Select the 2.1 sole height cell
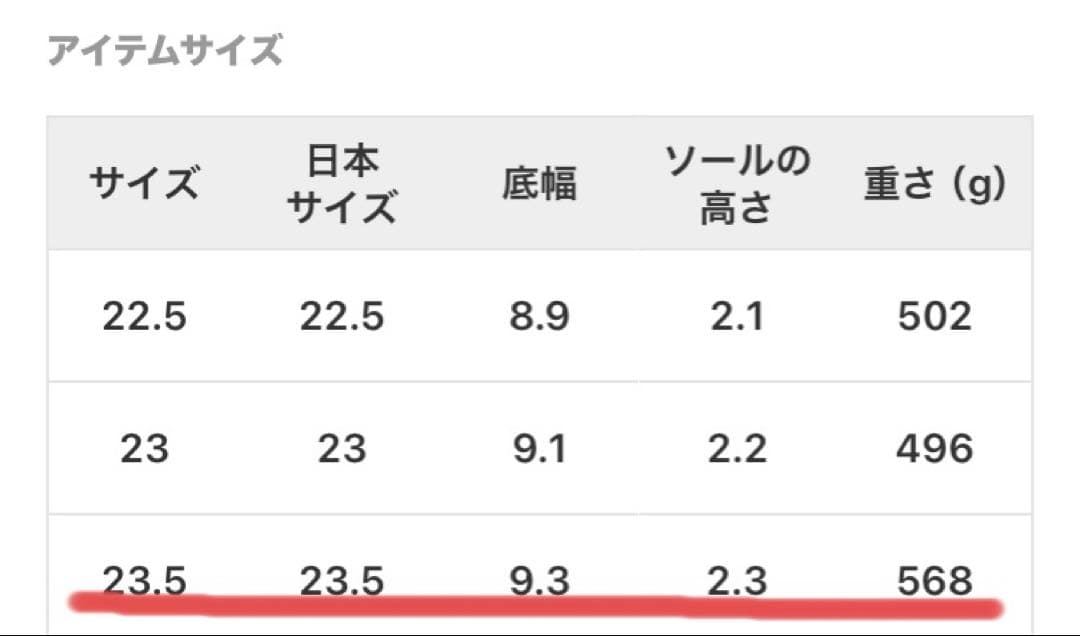 click(x=737, y=316)
